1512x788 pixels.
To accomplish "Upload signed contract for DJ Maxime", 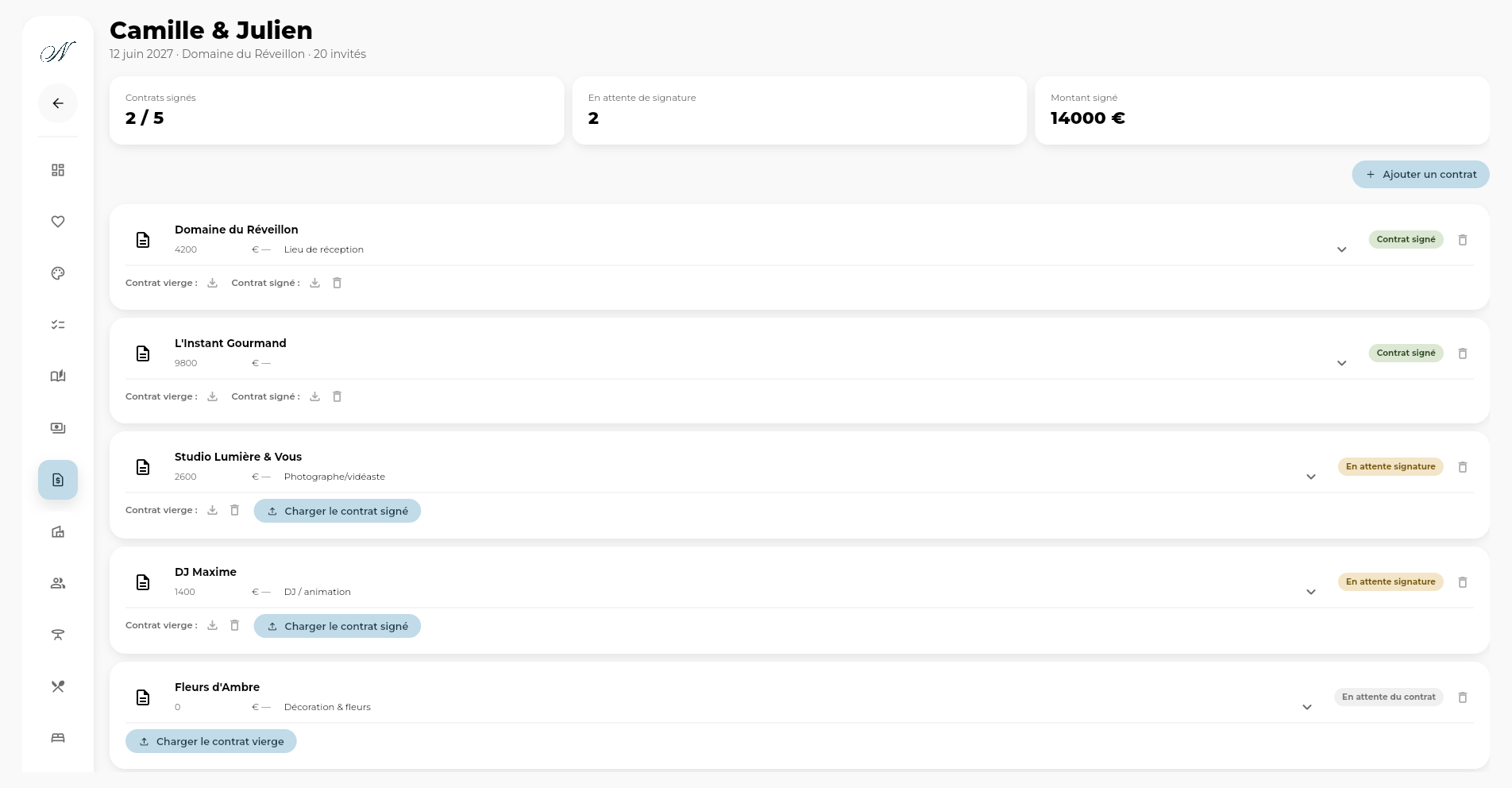I will 337,626.
